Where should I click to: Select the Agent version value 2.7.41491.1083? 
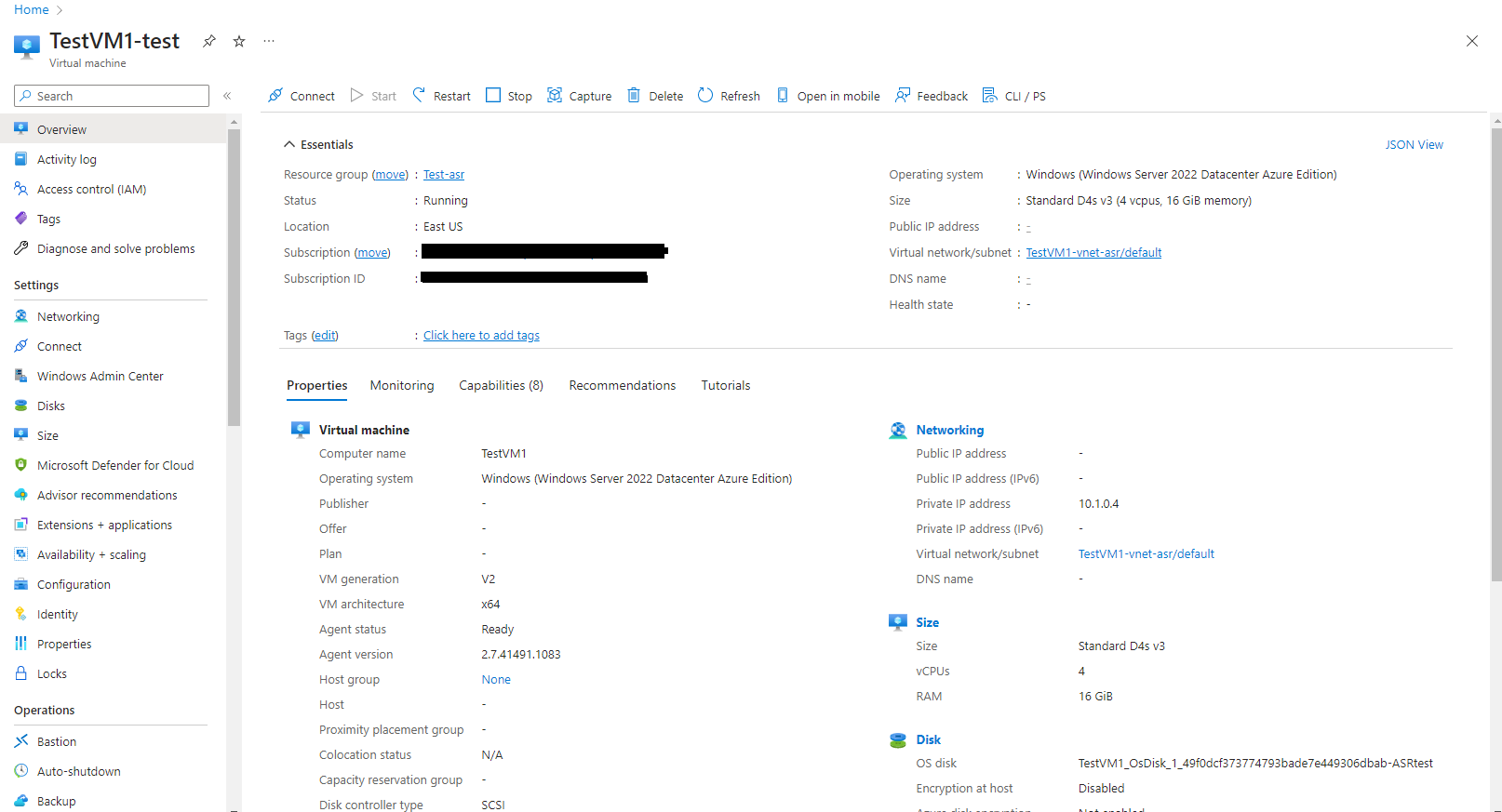pyautogui.click(x=520, y=655)
